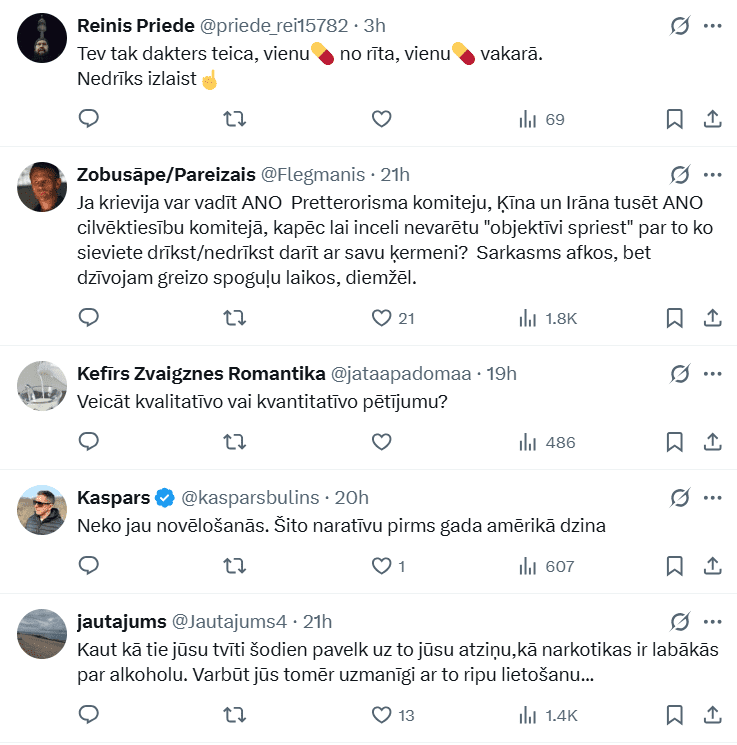Viewport: 737px width, 745px height.
Task: Bookmark the Kaspars tweet
Action: click(675, 566)
